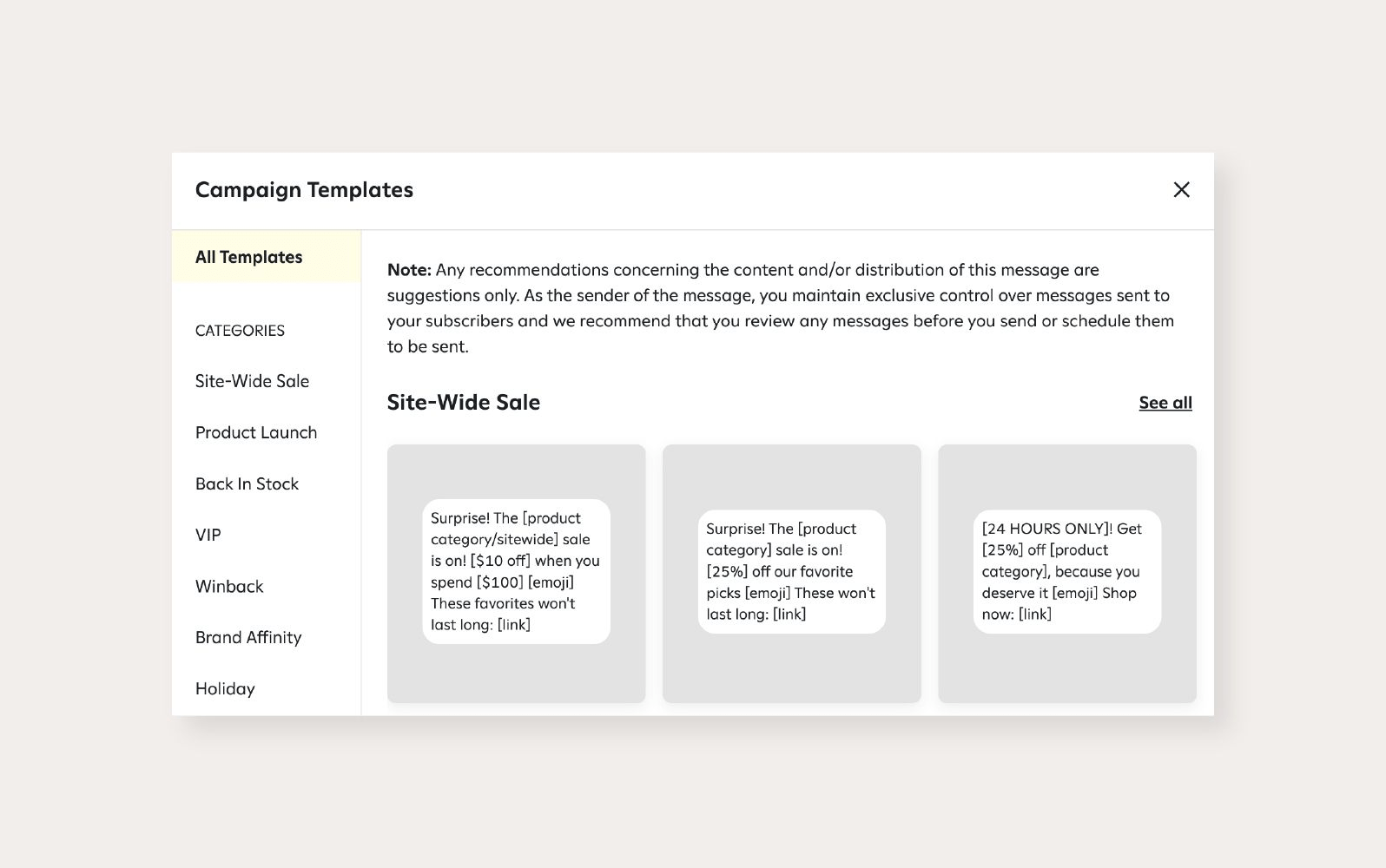Close the Campaign Templates dialog
The width and height of the screenshot is (1386, 868).
coord(1181,189)
